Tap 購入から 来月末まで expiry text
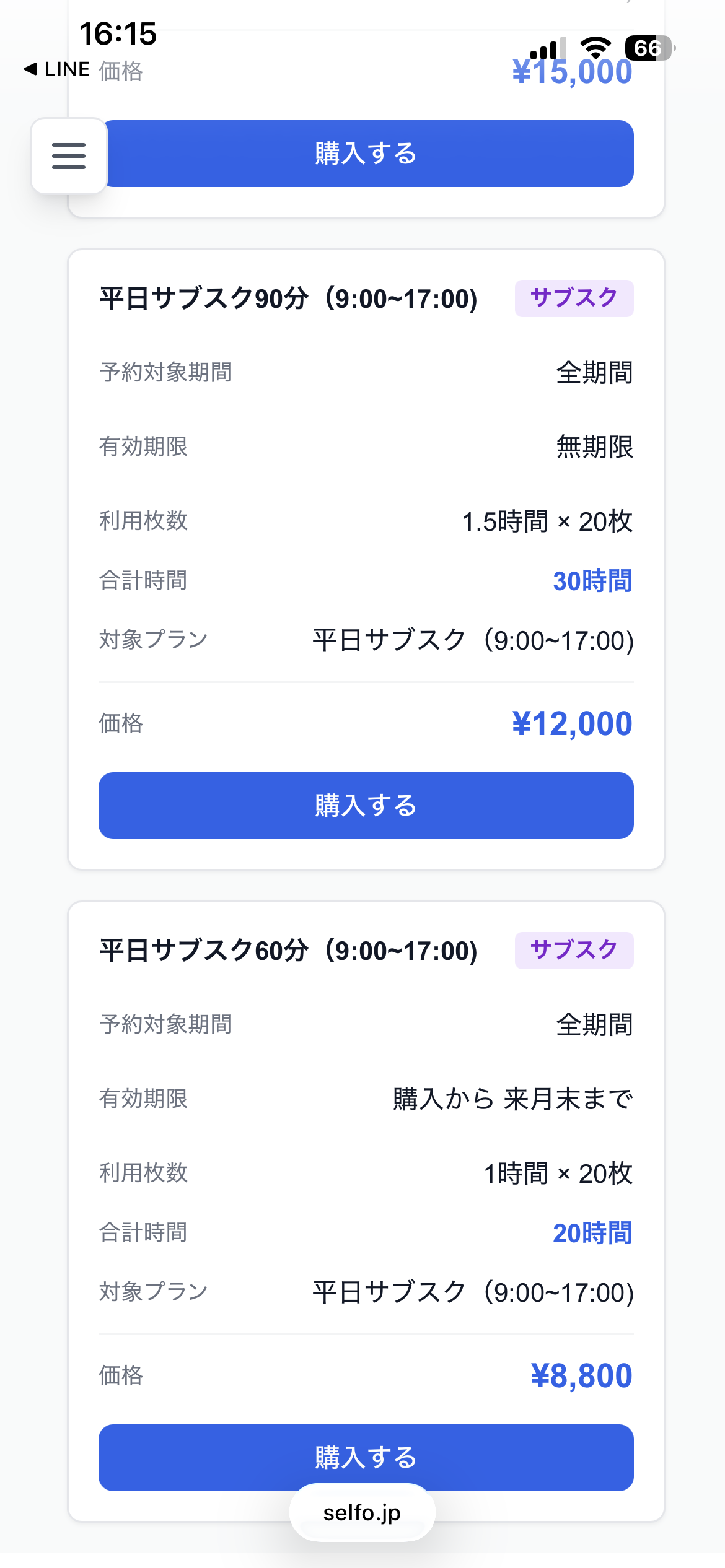 (512, 1099)
